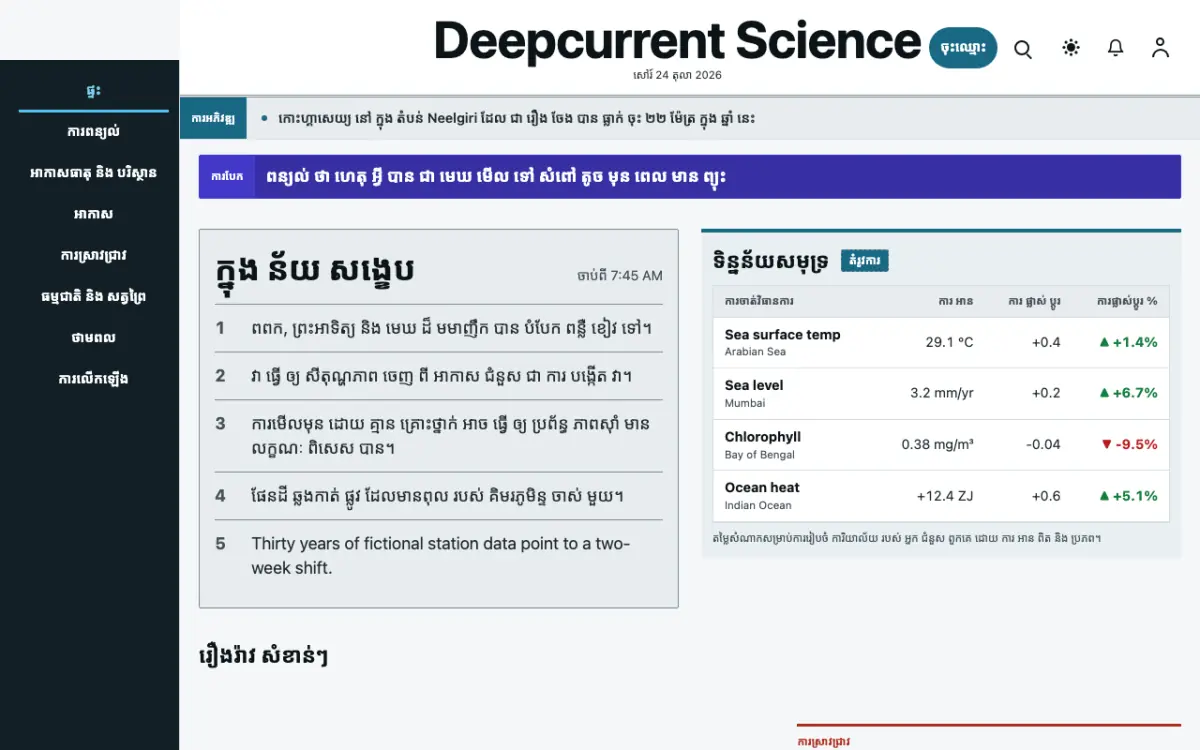Viewport: 1200px width, 750px height.
Task: Open briefing item 4 headline
Action: (x=439, y=496)
